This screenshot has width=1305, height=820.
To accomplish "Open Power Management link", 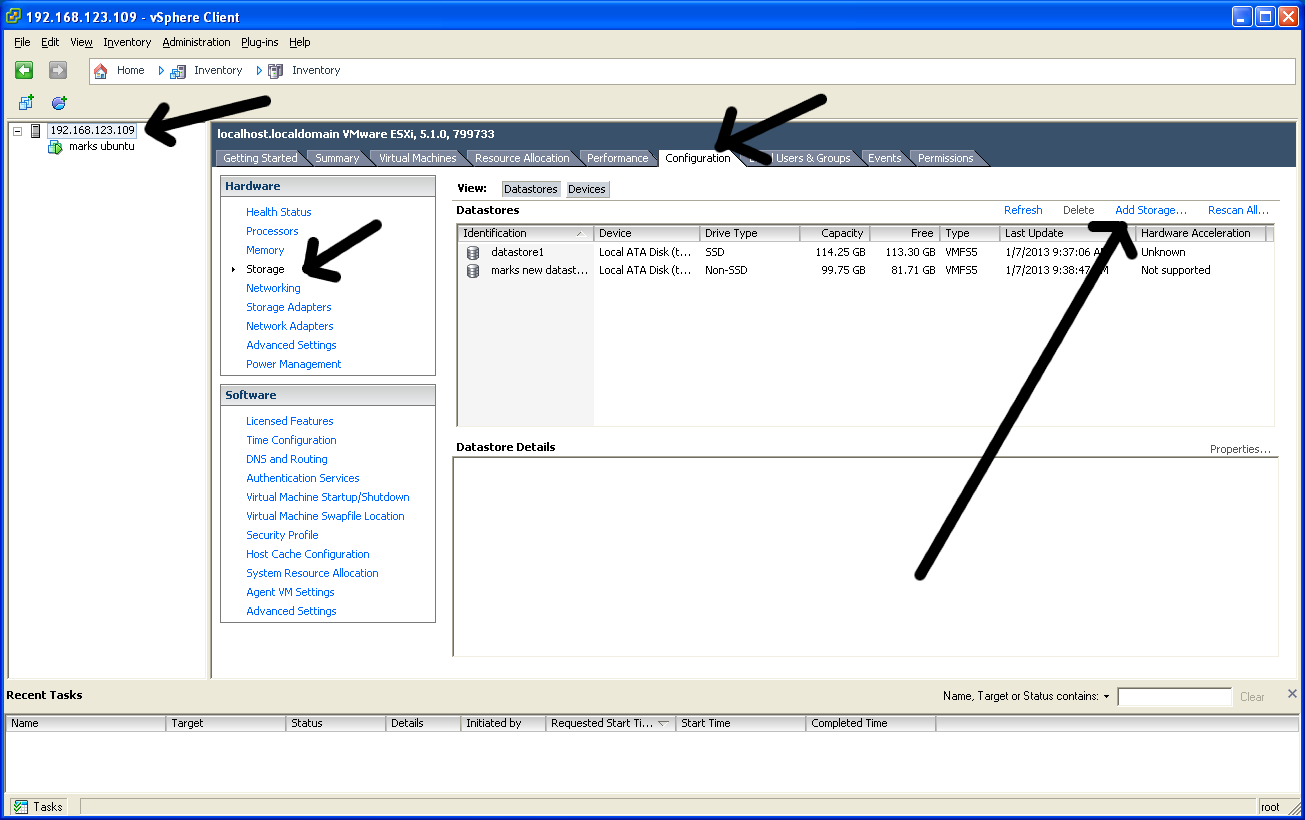I will [294, 364].
